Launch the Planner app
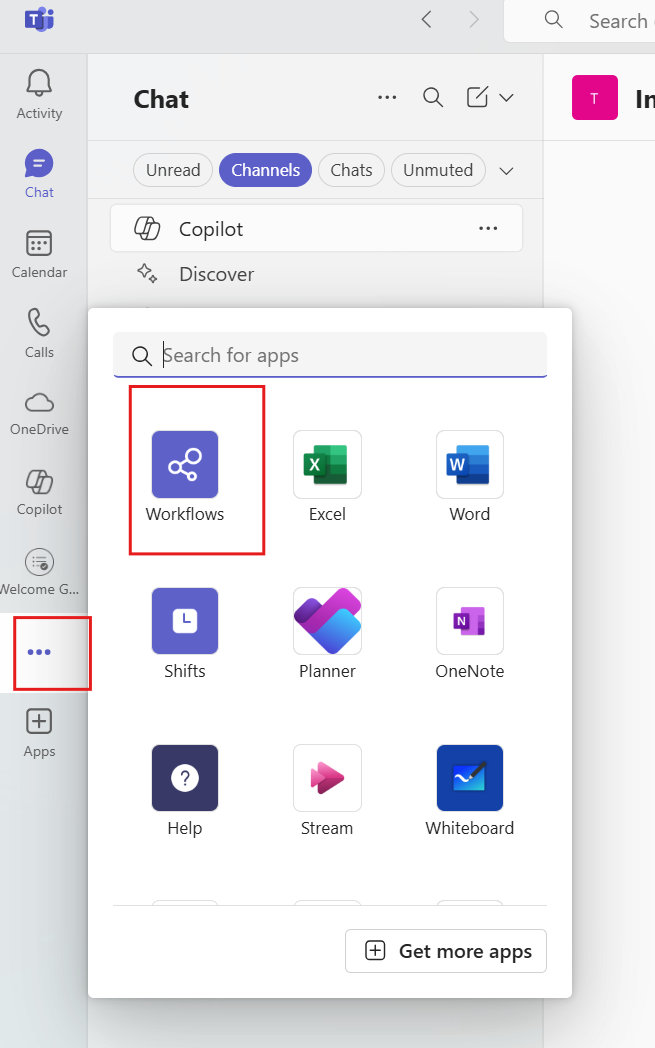The width and height of the screenshot is (655, 1048). click(327, 633)
